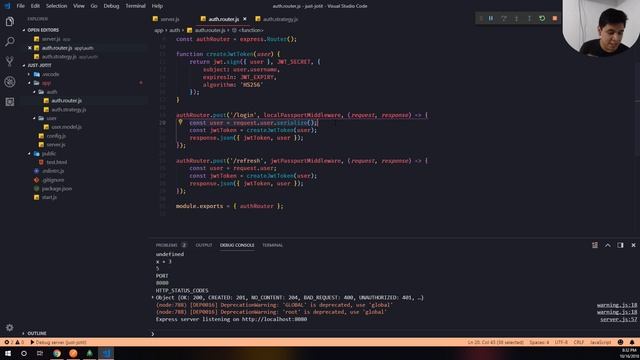Viewport: 640px width, 360px height.
Task: Open notifications bell in status bar
Action: coord(632,342)
